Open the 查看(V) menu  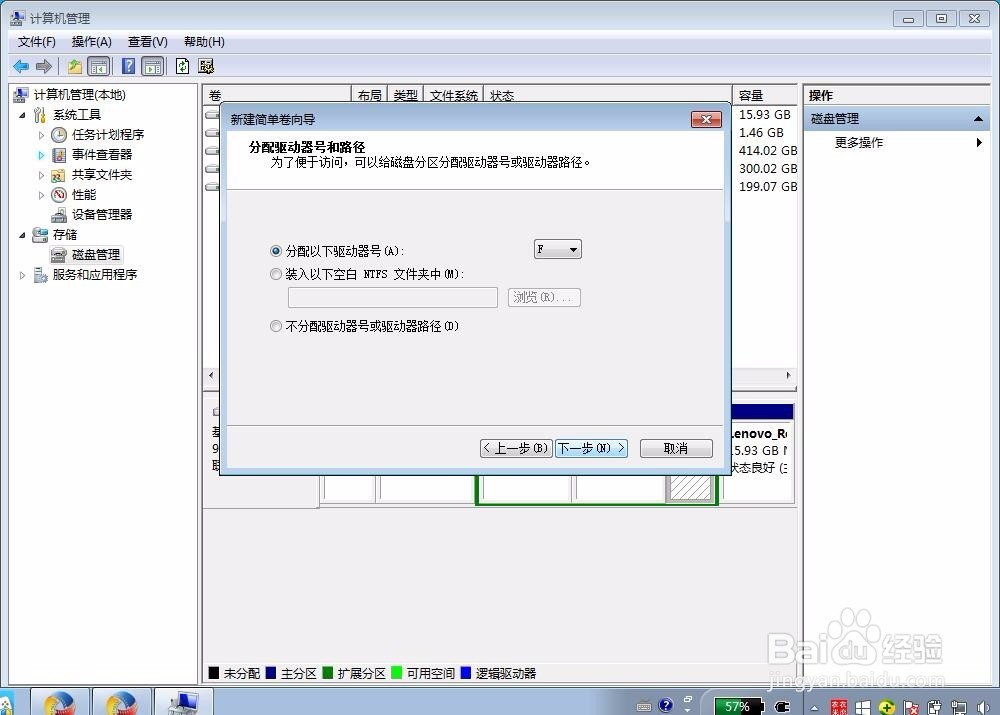[x=147, y=42]
